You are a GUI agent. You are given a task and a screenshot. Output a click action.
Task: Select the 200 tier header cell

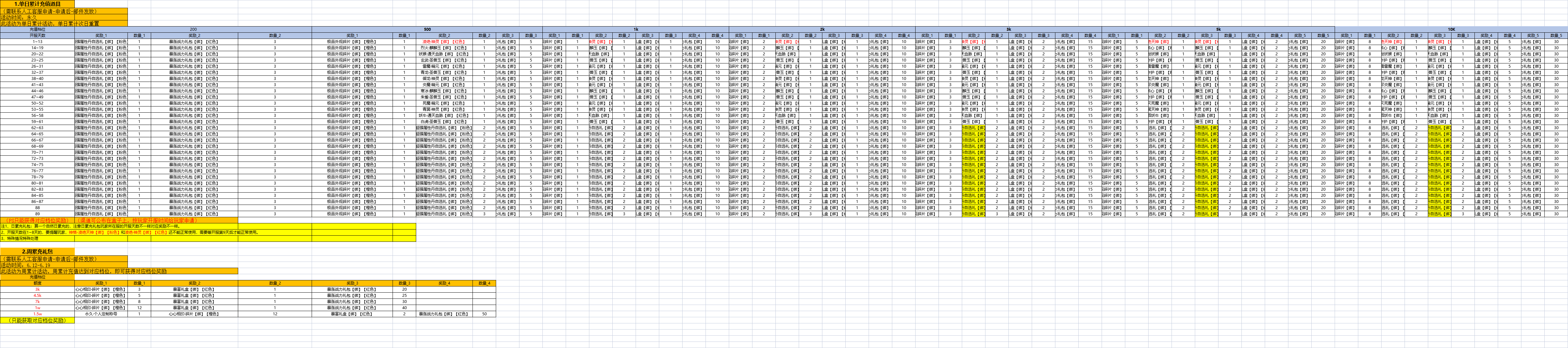coord(193,29)
